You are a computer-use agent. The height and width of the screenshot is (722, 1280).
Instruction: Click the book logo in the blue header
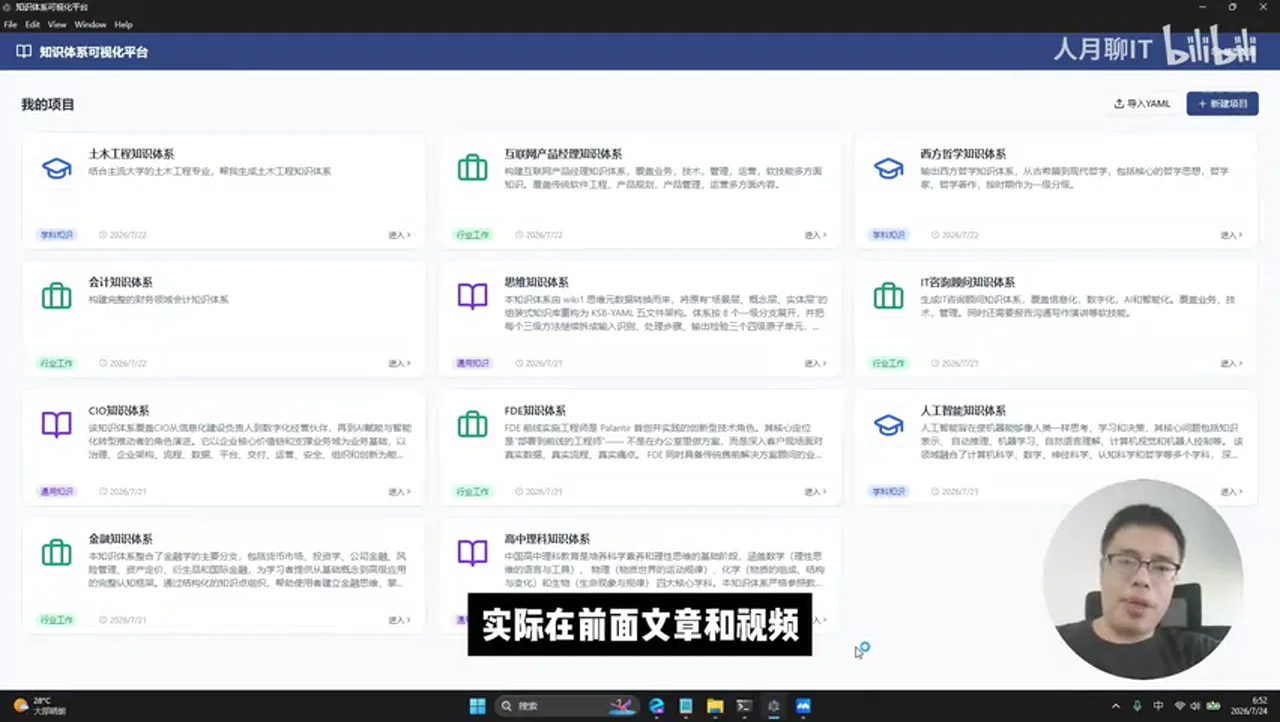pos(24,51)
